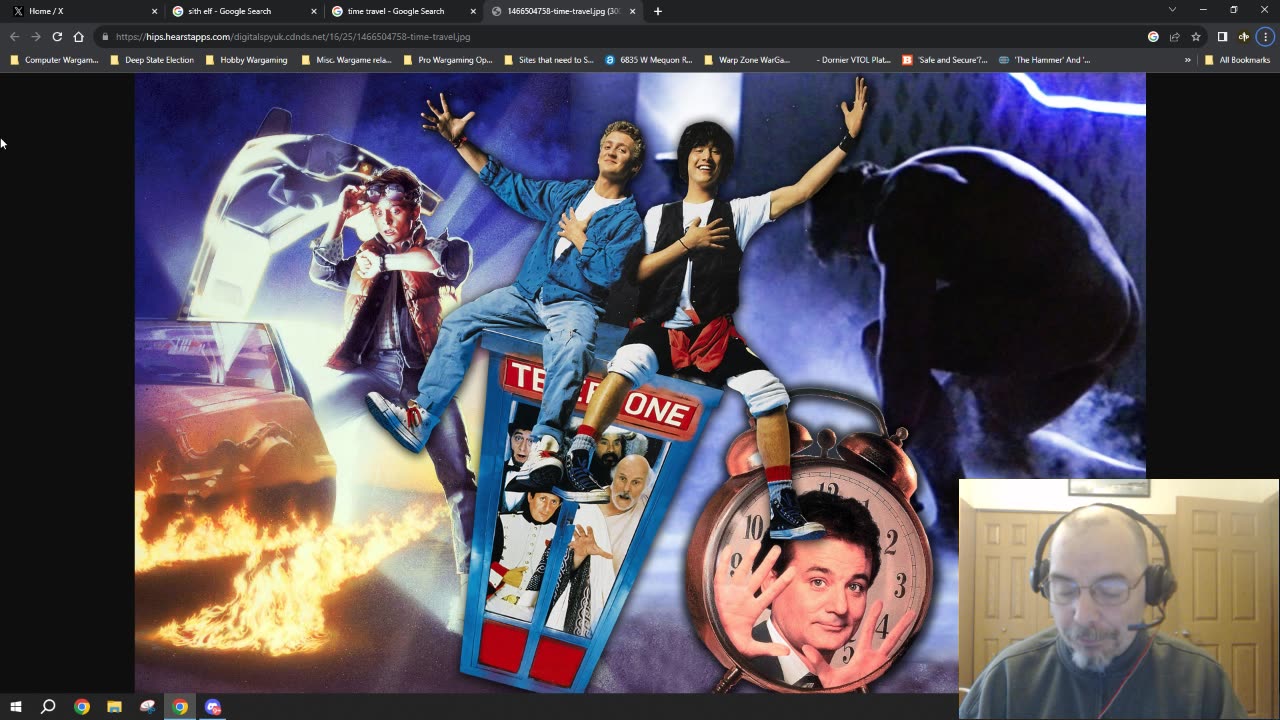1280x720 pixels.
Task: Click the URL address bar field
Action: point(620,36)
